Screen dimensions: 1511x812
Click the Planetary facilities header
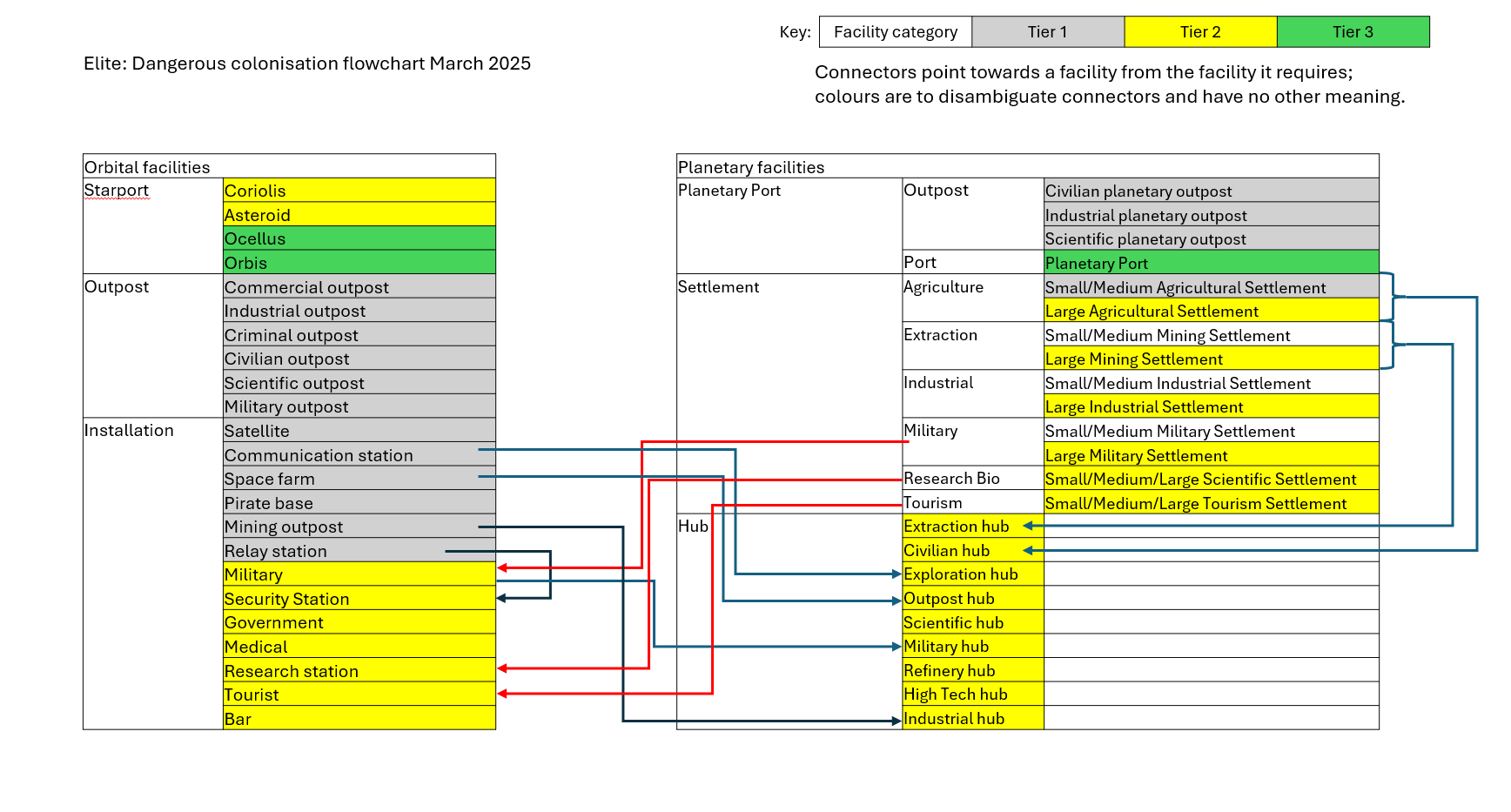tap(1028, 166)
